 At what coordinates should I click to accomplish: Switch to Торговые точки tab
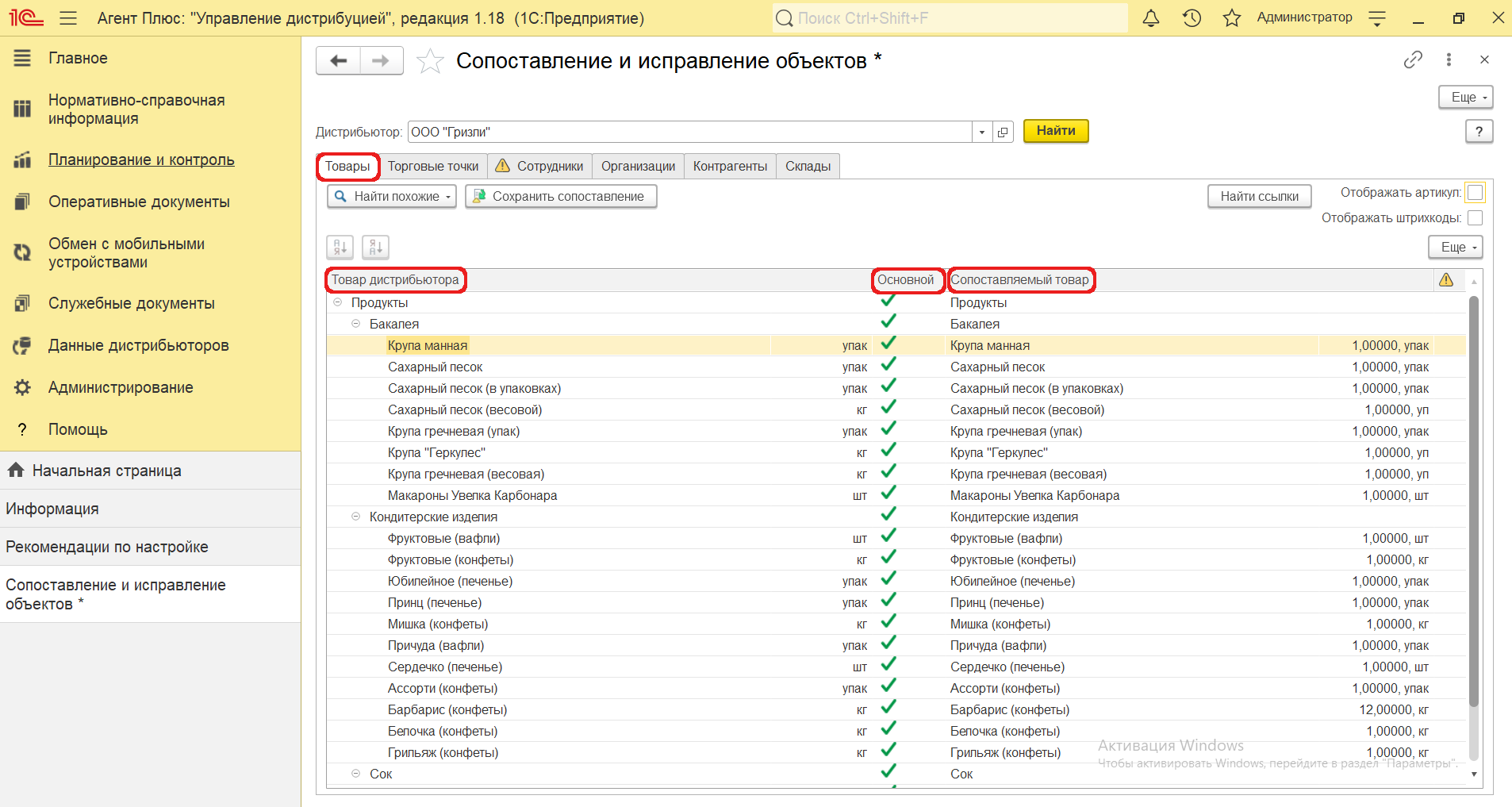[x=433, y=166]
